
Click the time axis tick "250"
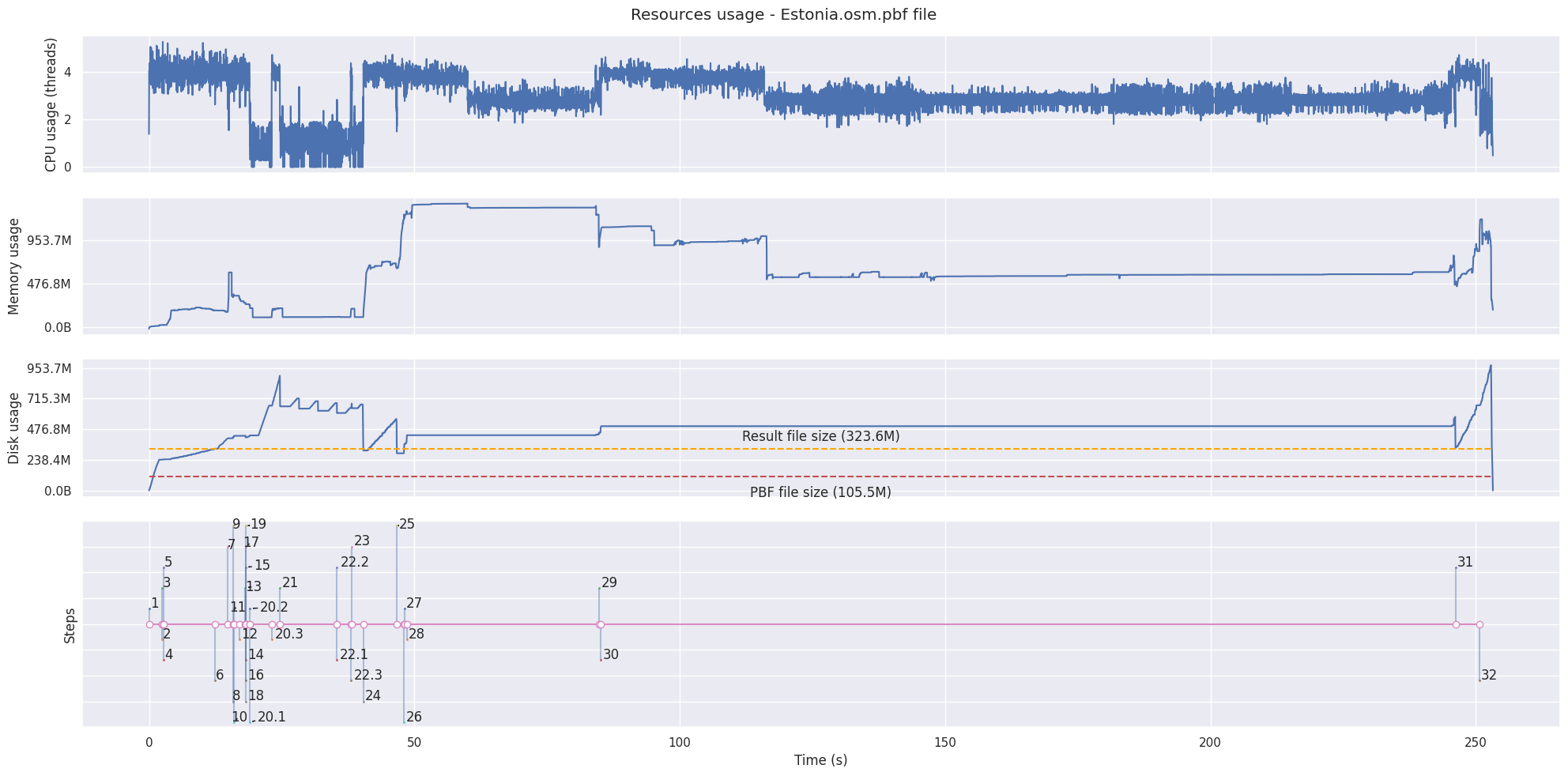tap(1476, 743)
